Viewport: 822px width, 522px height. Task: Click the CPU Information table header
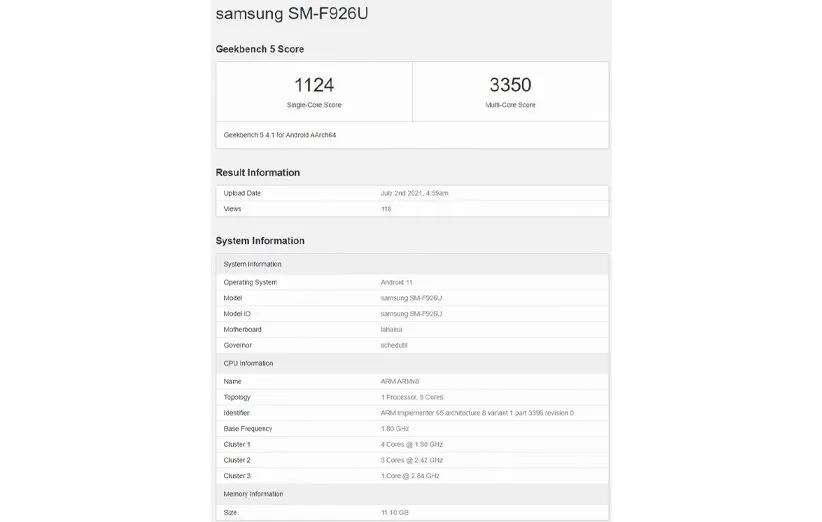(x=248, y=363)
